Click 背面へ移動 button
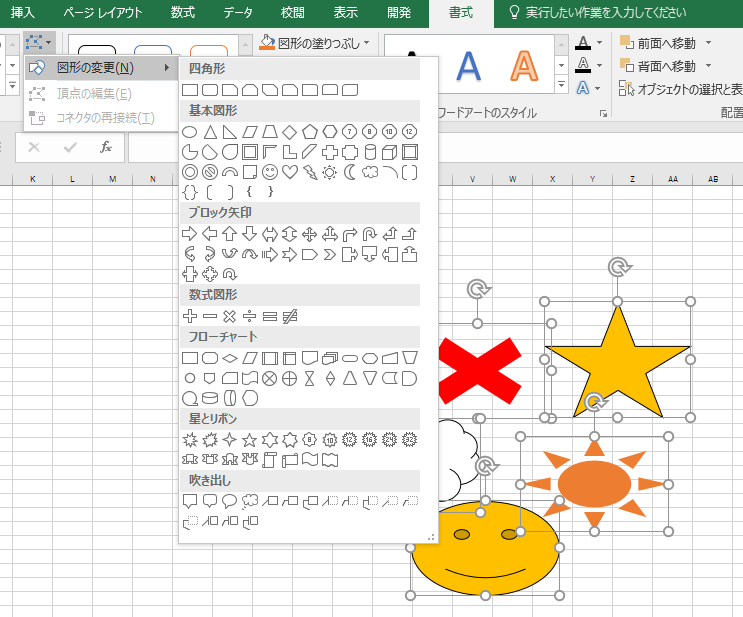Screen dimensions: 743x617 [658, 66]
